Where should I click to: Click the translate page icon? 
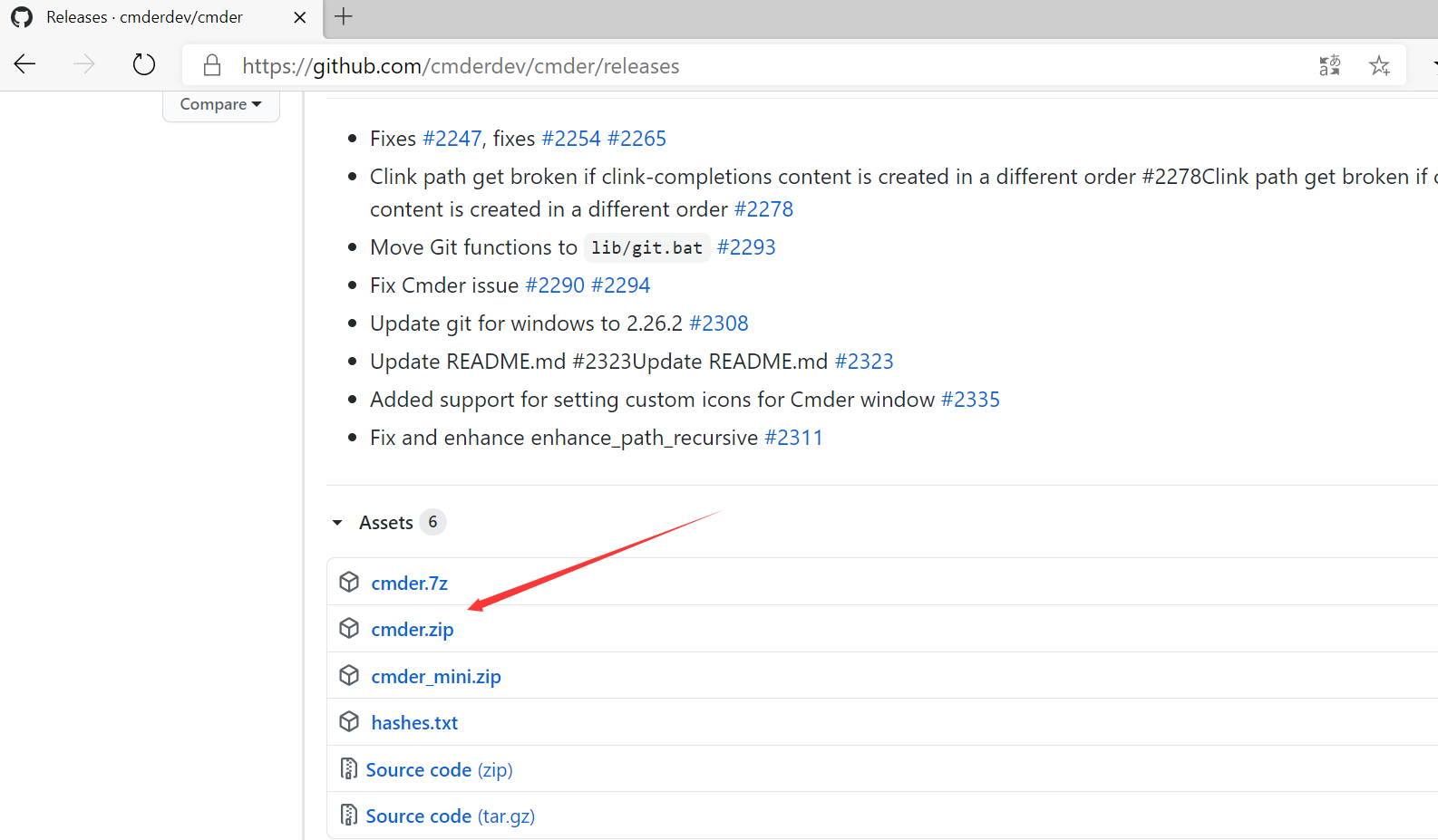pyautogui.click(x=1330, y=65)
